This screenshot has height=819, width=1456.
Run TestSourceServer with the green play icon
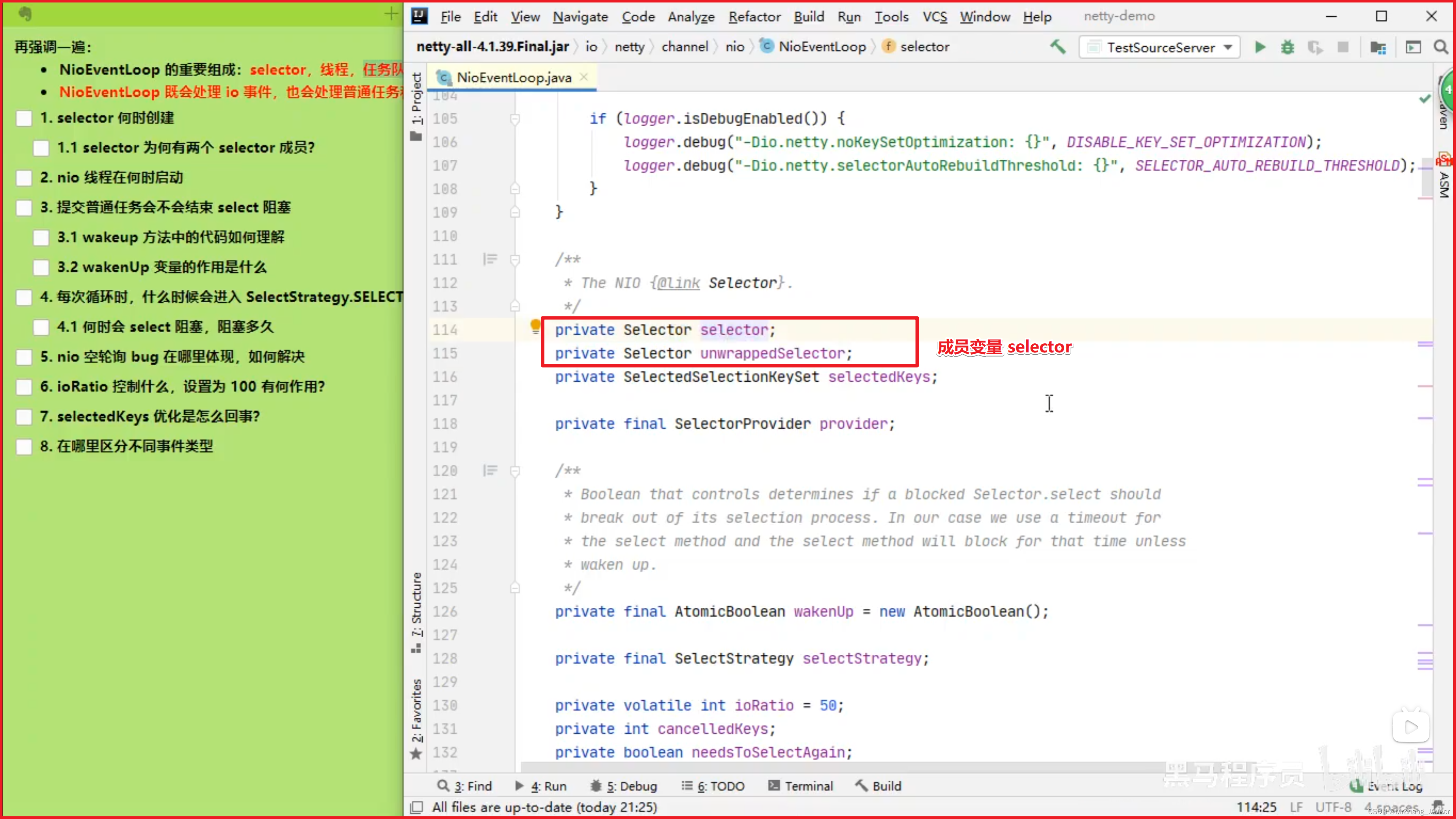[x=1260, y=47]
